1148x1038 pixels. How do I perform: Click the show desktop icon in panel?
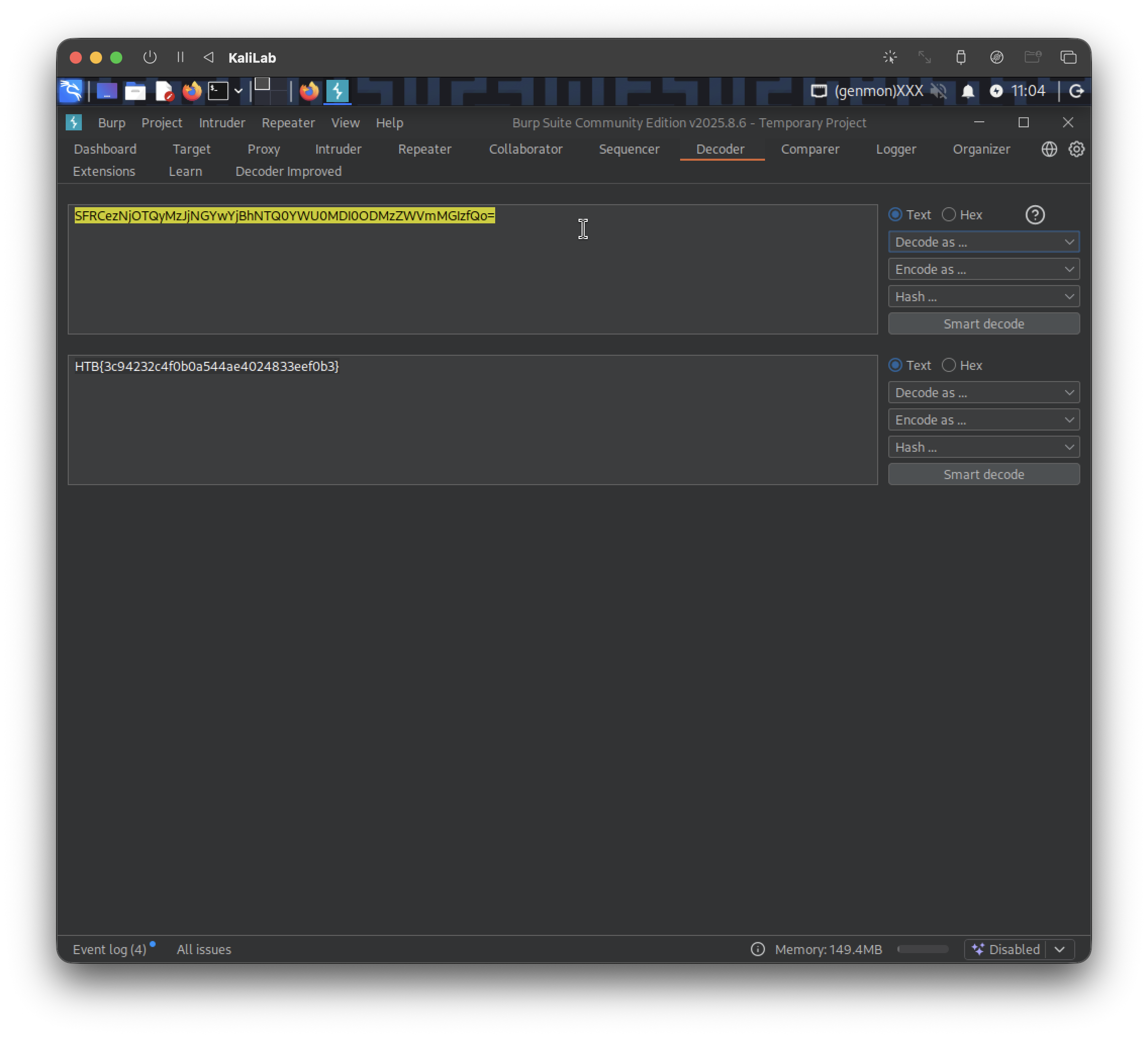(x=107, y=91)
